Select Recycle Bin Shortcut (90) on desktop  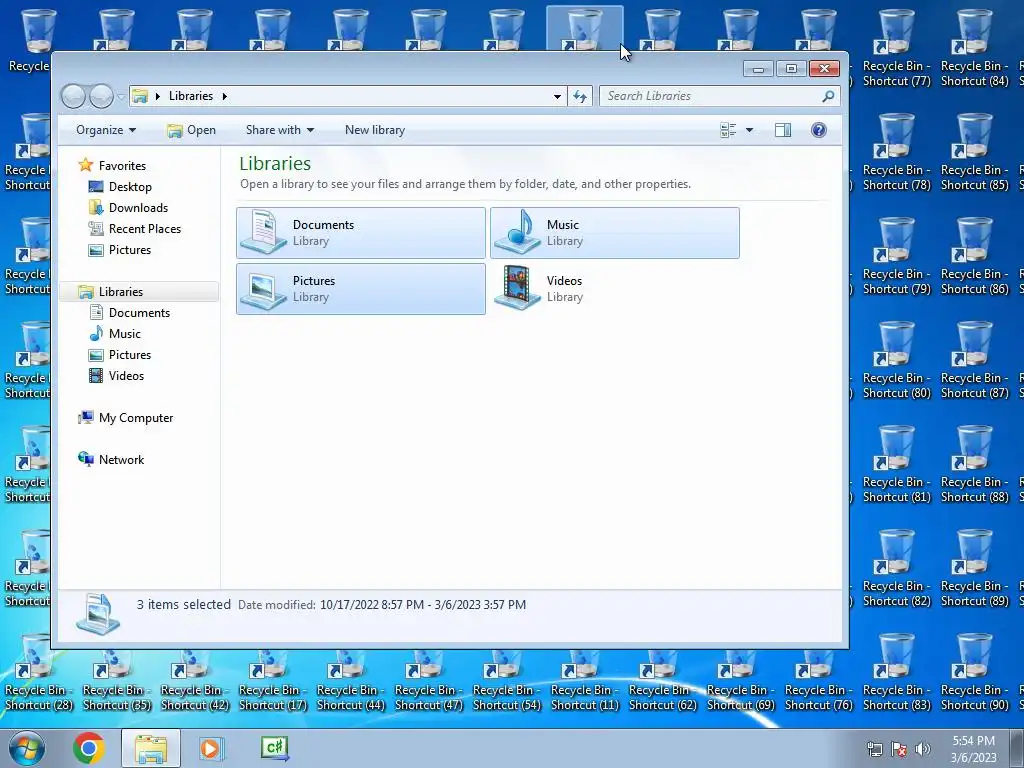tap(974, 671)
